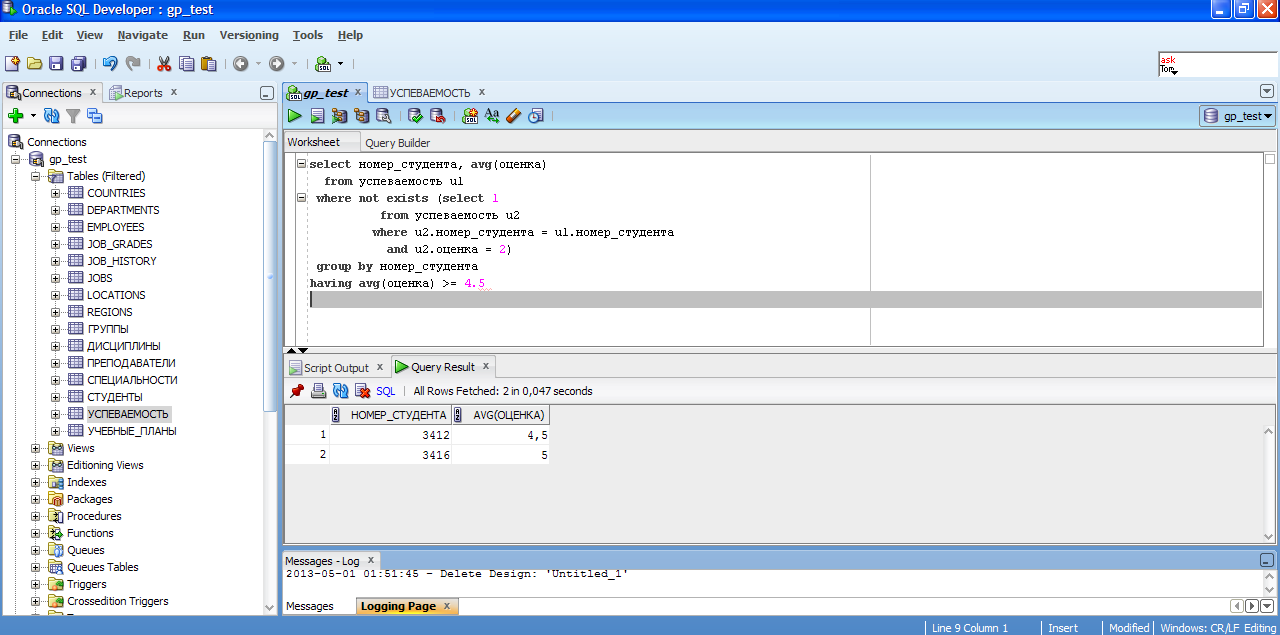The width and height of the screenshot is (1280, 635).
Task: Click green plus New Connection icon
Action: click(15, 116)
